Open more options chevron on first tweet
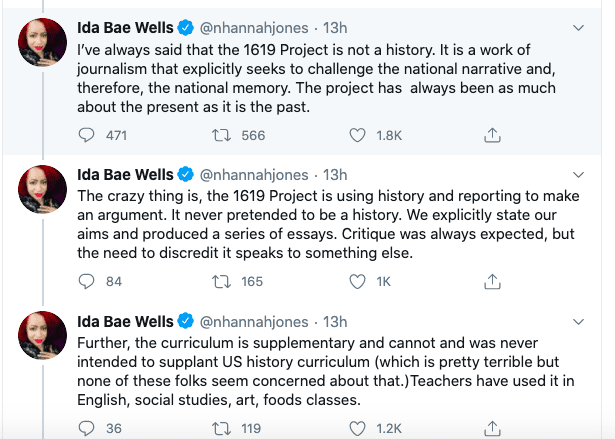Viewport: 615px width, 439px height. point(579,28)
